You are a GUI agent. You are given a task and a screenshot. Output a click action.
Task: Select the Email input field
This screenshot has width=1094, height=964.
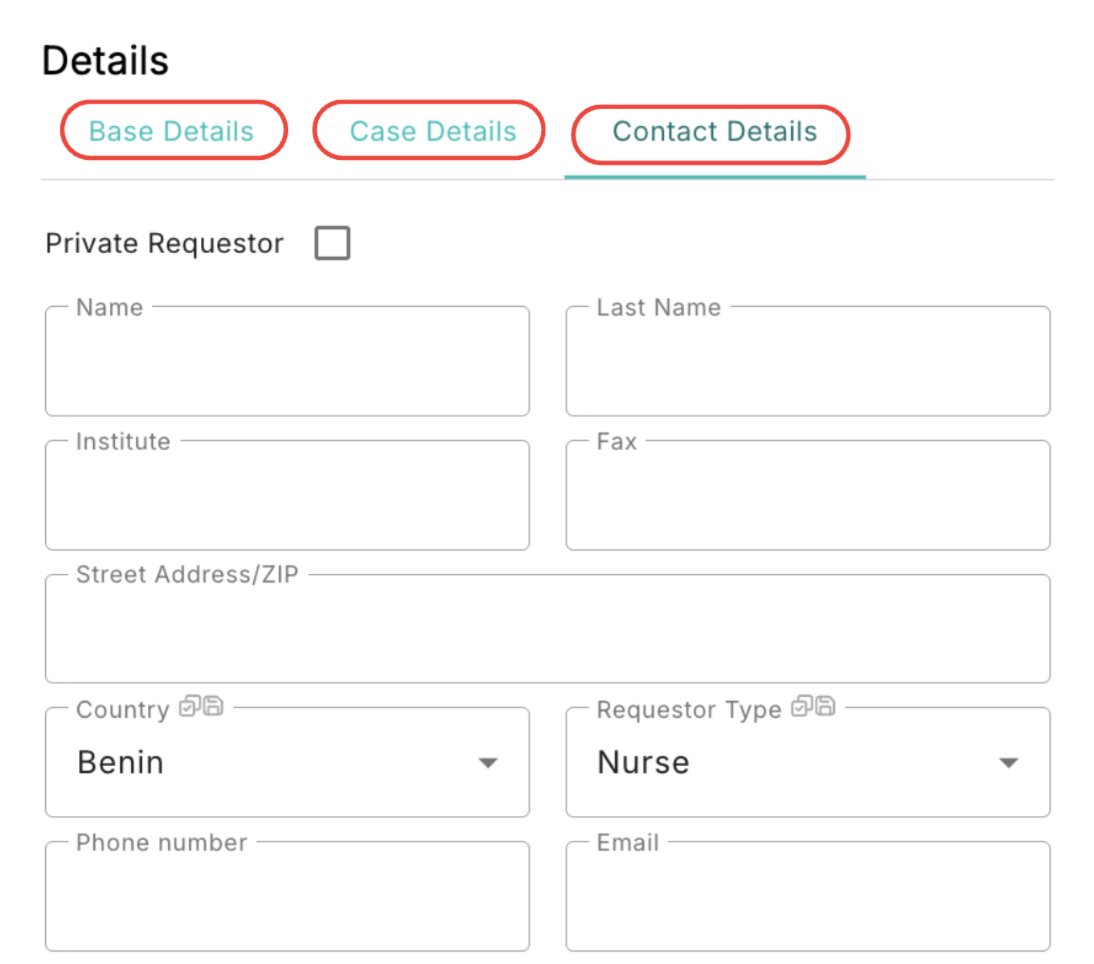[807, 898]
